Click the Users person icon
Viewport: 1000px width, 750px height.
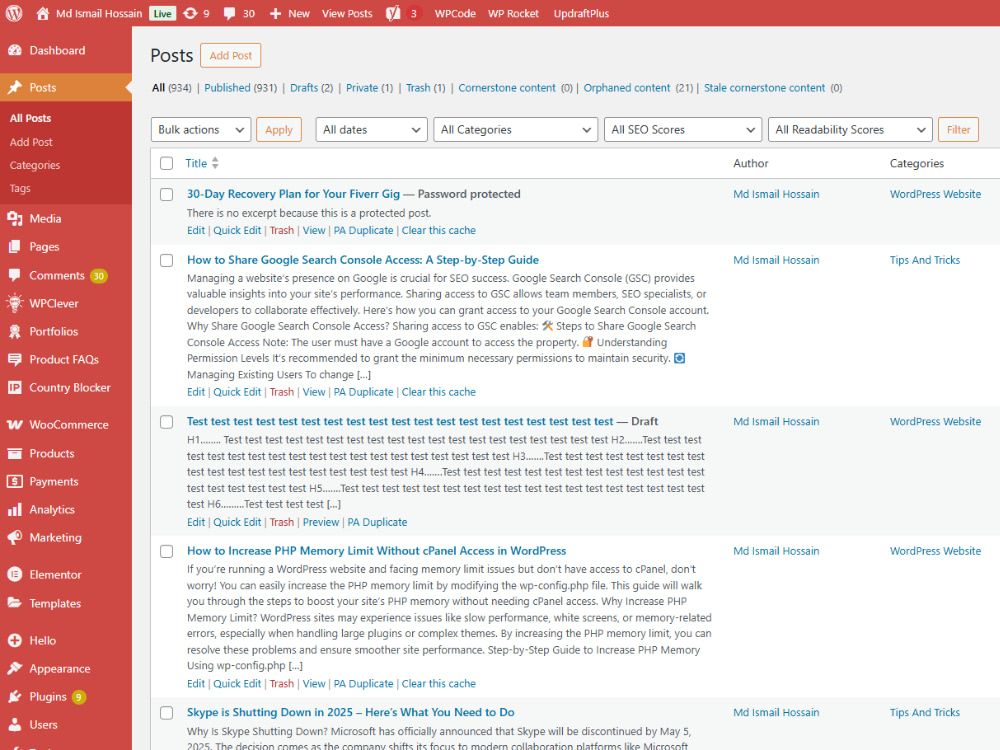pyautogui.click(x=15, y=724)
